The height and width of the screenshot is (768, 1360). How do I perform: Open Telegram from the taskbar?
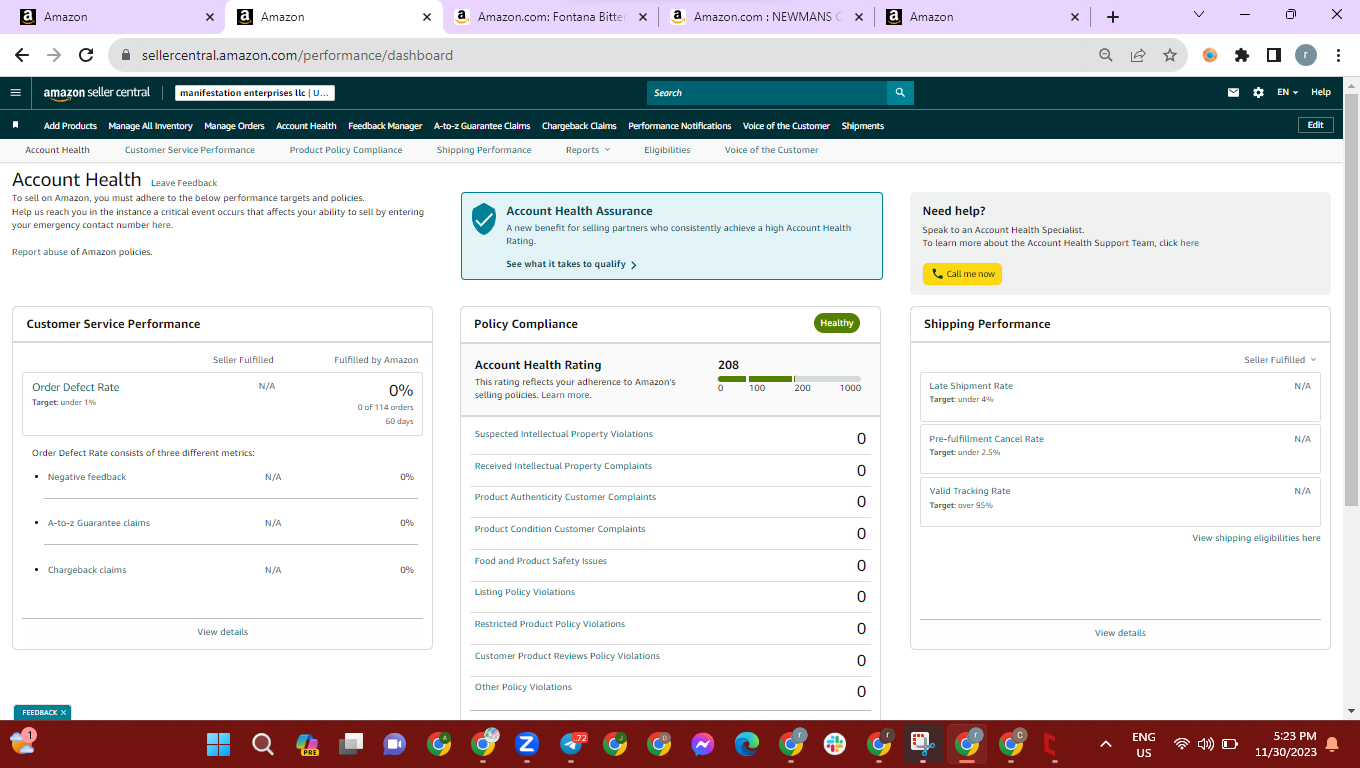(x=572, y=744)
